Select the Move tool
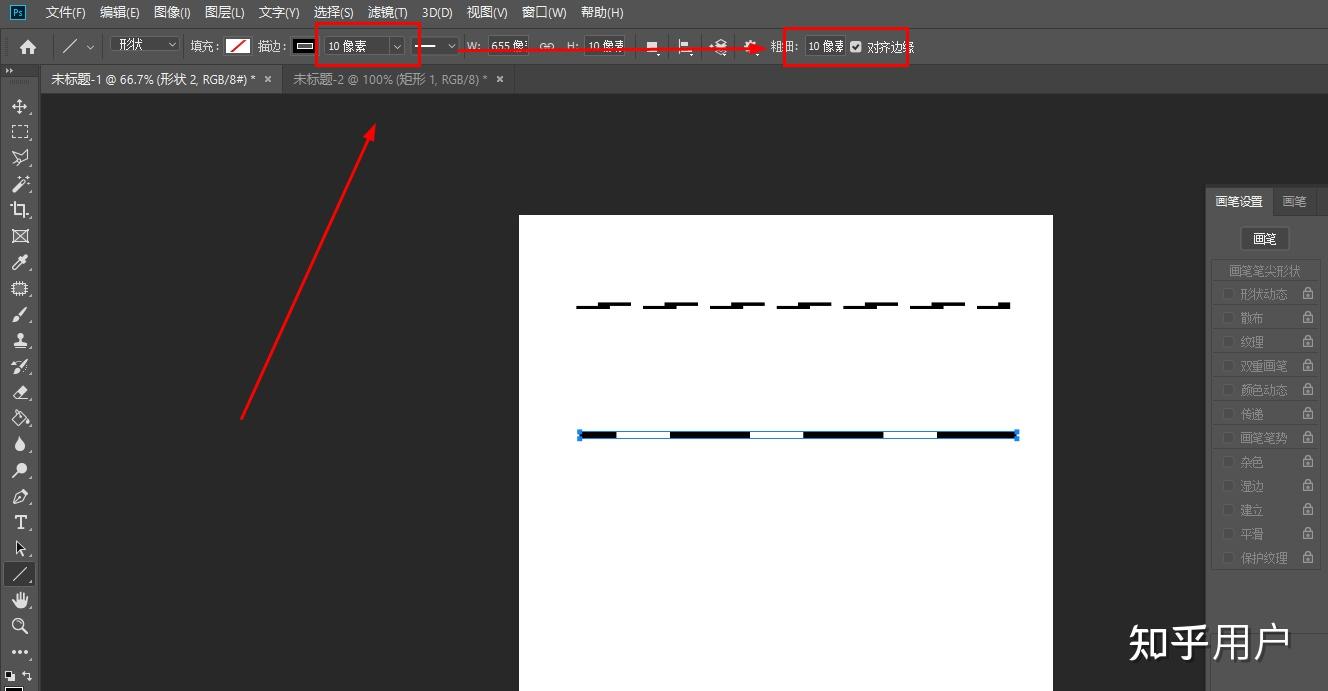This screenshot has height=691, width=1328. 19,106
